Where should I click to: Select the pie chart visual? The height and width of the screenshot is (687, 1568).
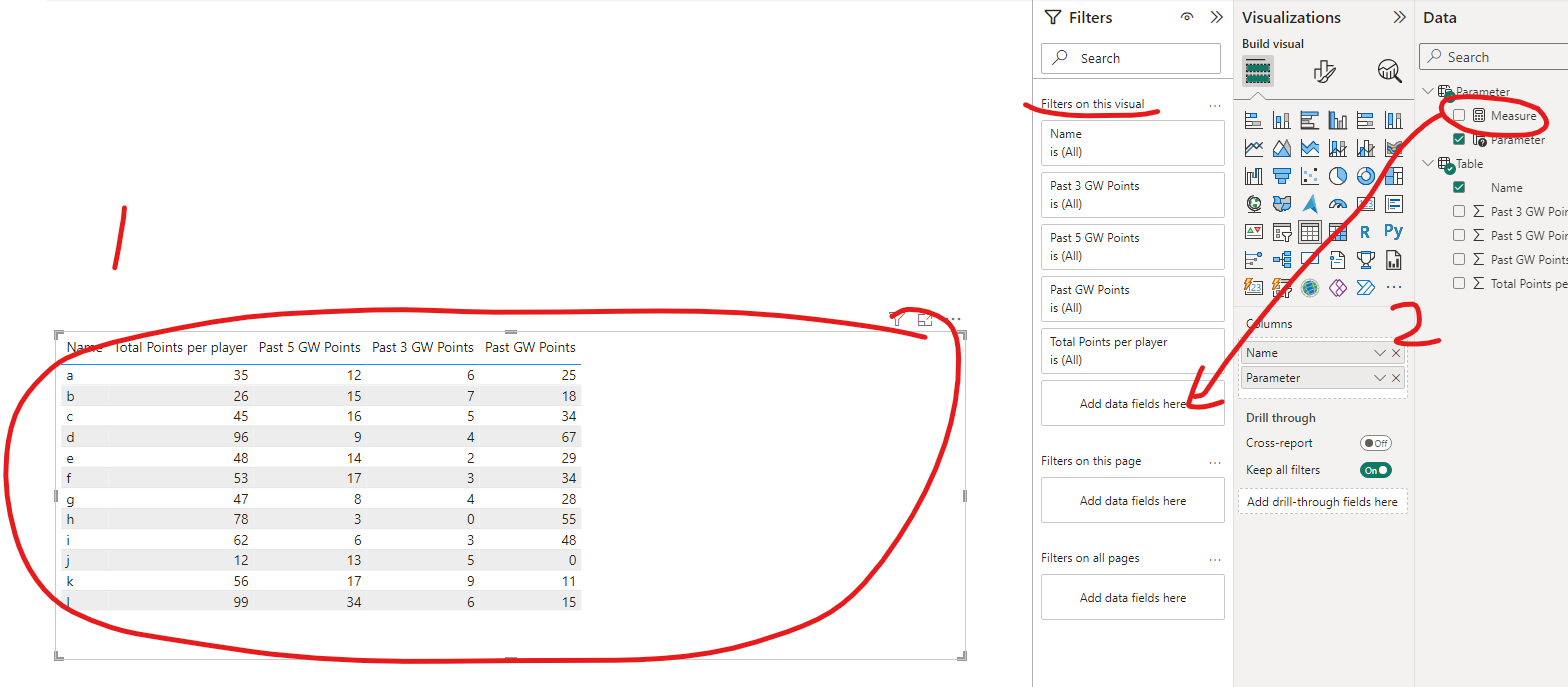(x=1337, y=176)
